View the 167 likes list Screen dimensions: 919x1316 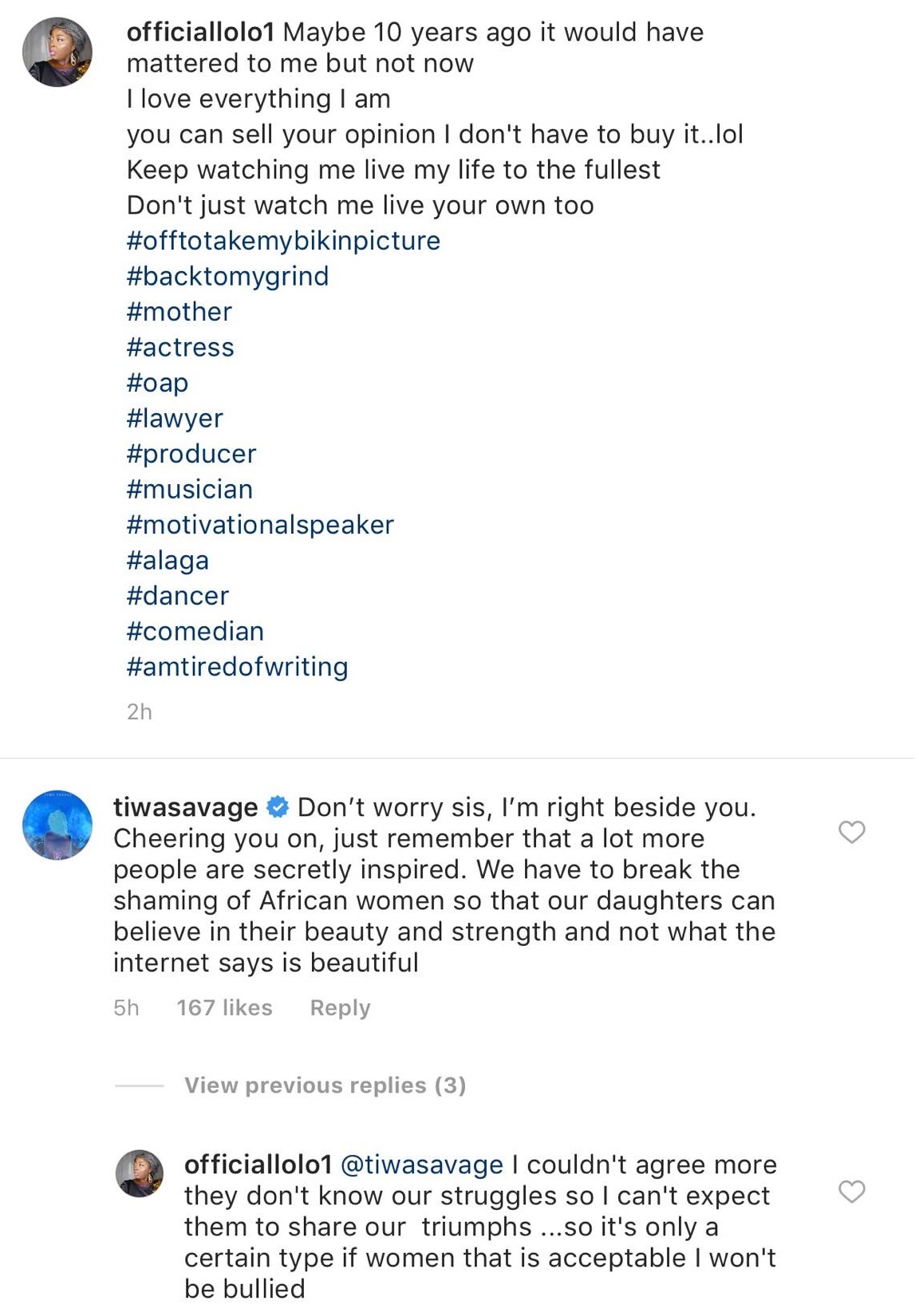(224, 1007)
